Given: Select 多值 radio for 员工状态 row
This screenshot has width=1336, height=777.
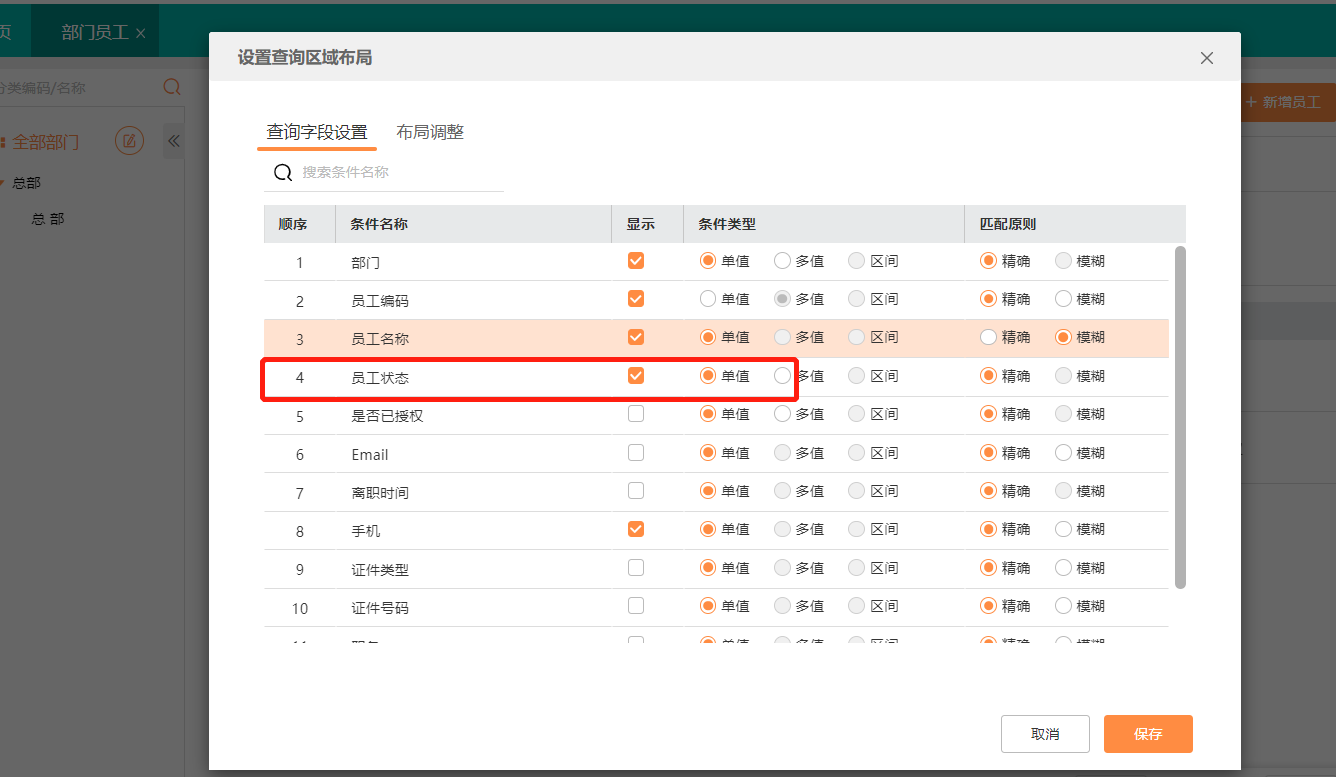Looking at the screenshot, I should click(x=783, y=376).
